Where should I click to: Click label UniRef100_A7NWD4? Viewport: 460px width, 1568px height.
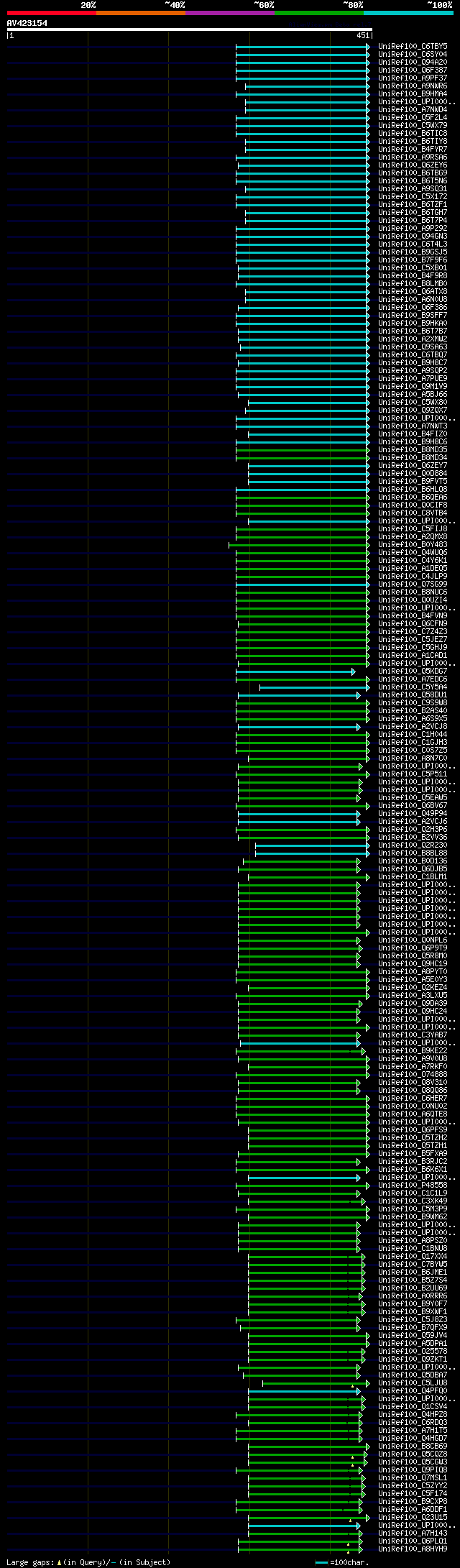(413, 109)
